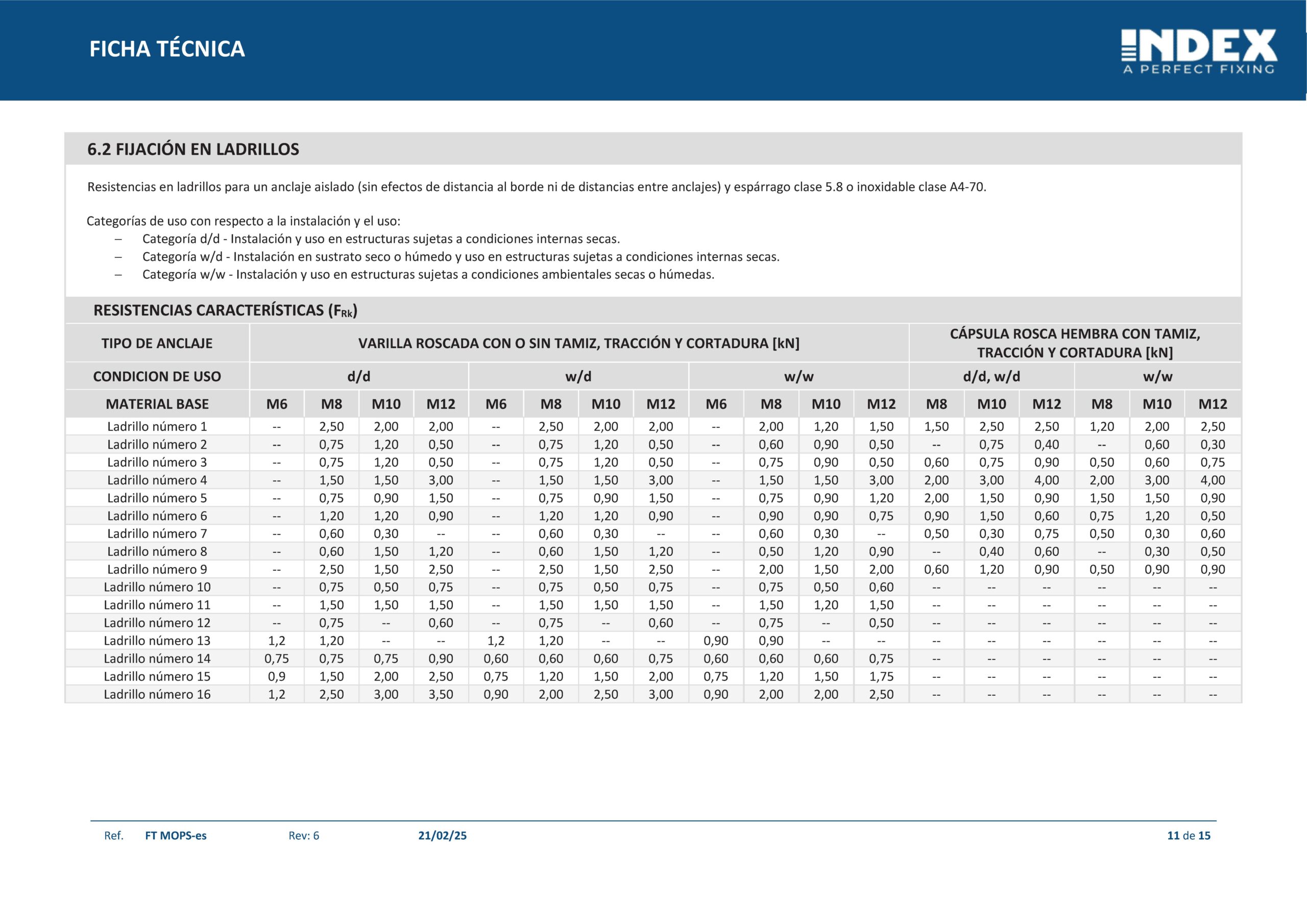Select the Categoría w/d description line
Viewport: 1307px width, 924px height.
tap(461, 257)
